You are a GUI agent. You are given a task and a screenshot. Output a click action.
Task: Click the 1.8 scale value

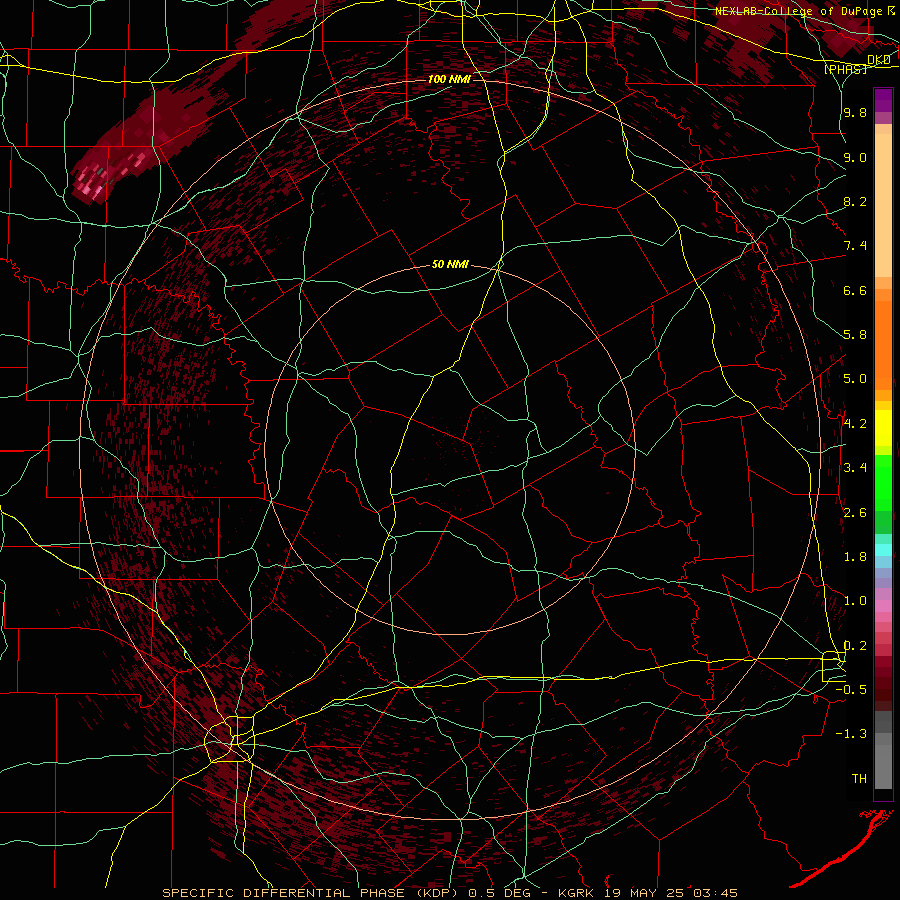coord(855,557)
